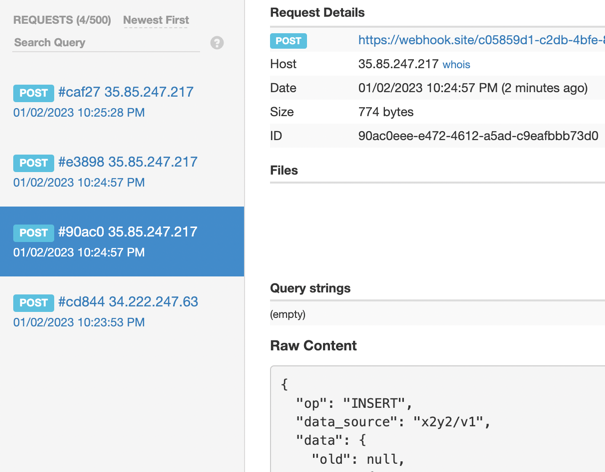
Task: Click the request ID value starting 90ac0eee
Action: [x=478, y=136]
